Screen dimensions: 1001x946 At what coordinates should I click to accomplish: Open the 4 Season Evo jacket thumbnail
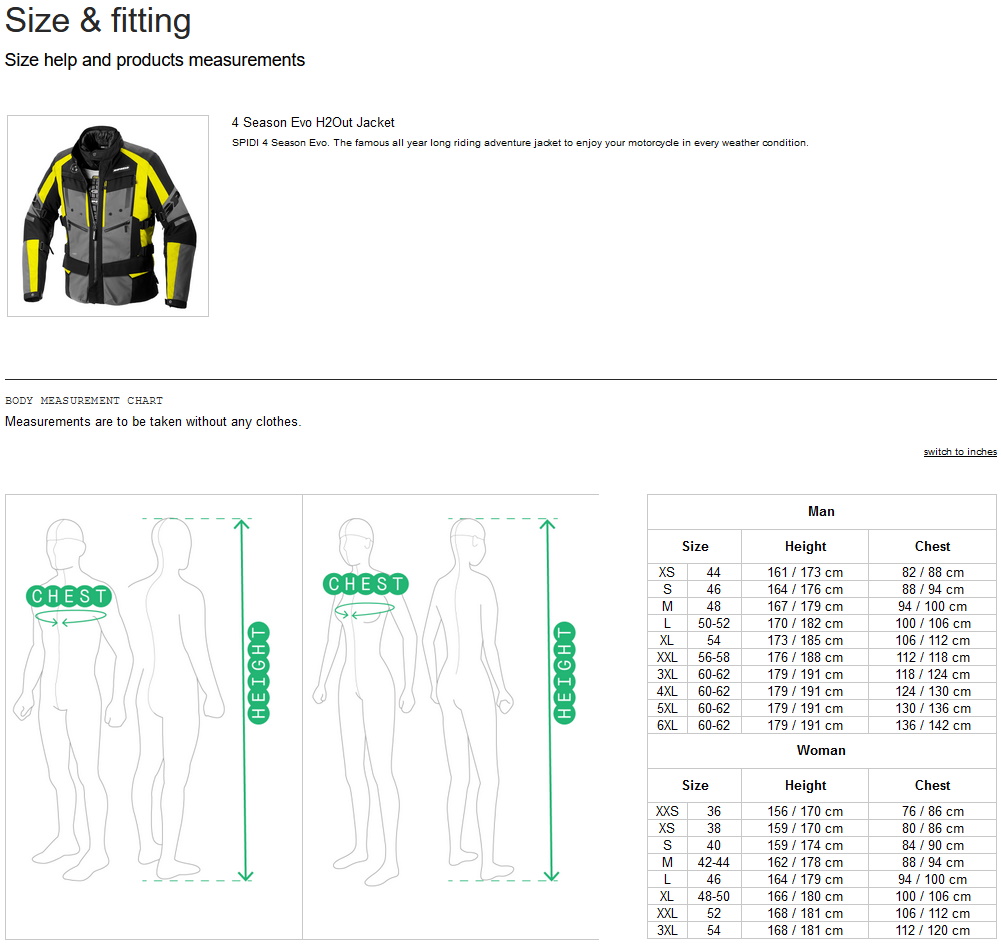tap(108, 216)
